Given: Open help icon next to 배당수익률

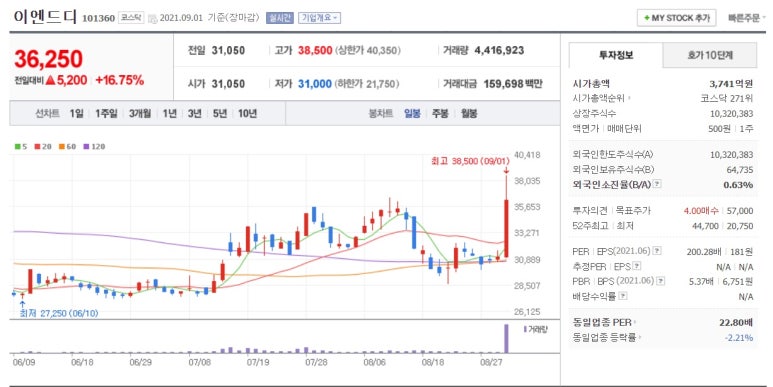Looking at the screenshot, I should (x=623, y=296).
